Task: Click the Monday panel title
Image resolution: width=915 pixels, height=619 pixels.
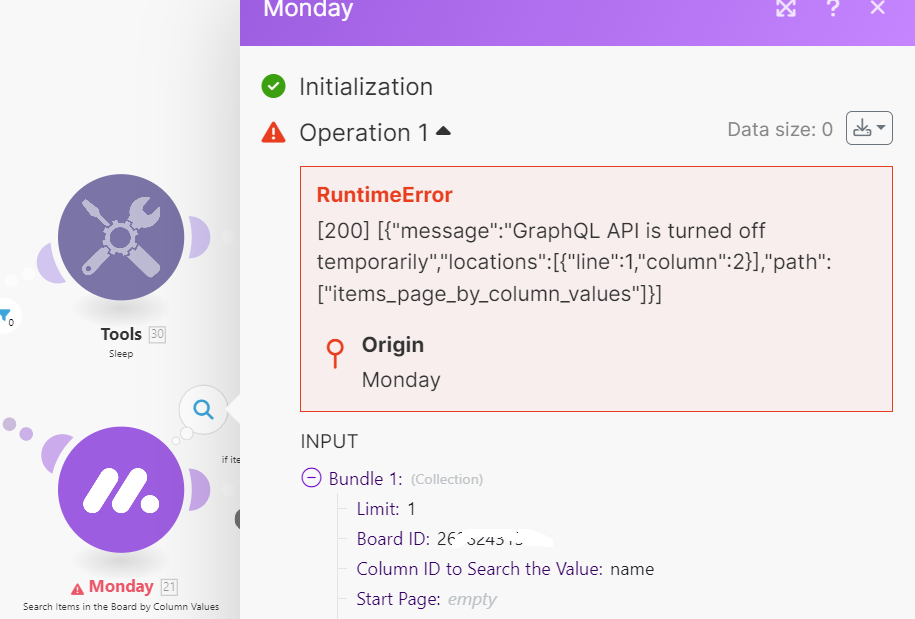Action: click(x=308, y=9)
